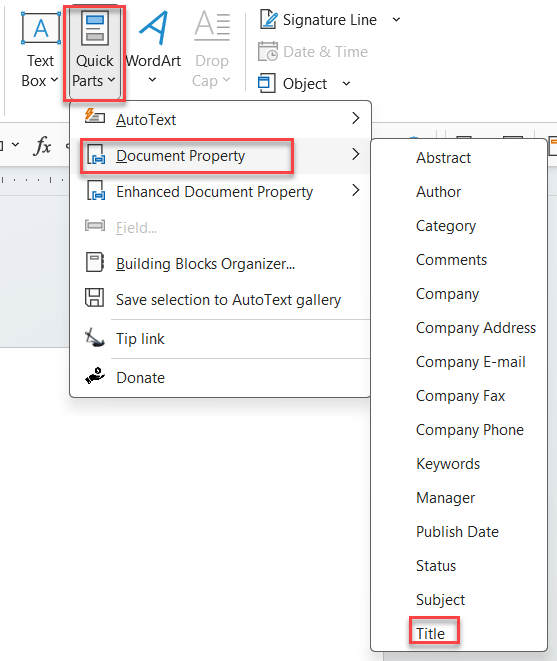This screenshot has height=661, width=557.
Task: Expand the AutoText submenu arrow
Action: tap(355, 118)
